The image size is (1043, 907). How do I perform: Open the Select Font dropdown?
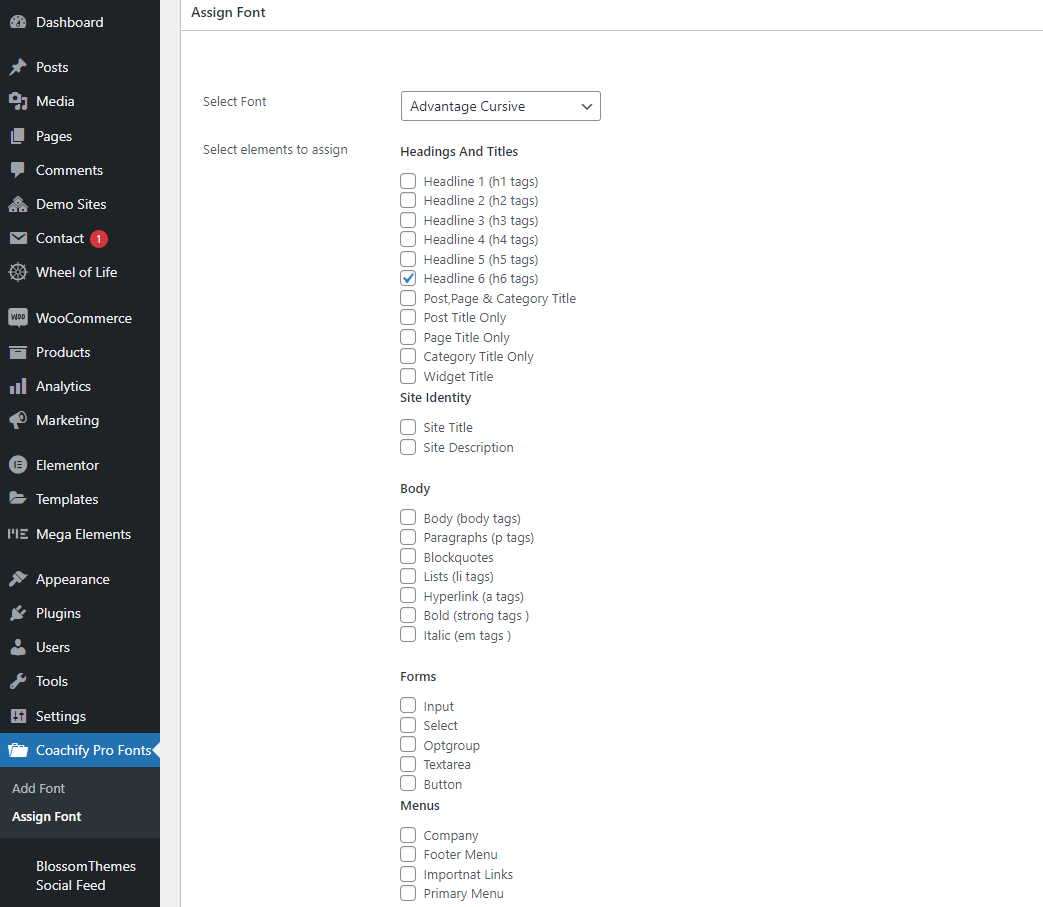coord(500,106)
